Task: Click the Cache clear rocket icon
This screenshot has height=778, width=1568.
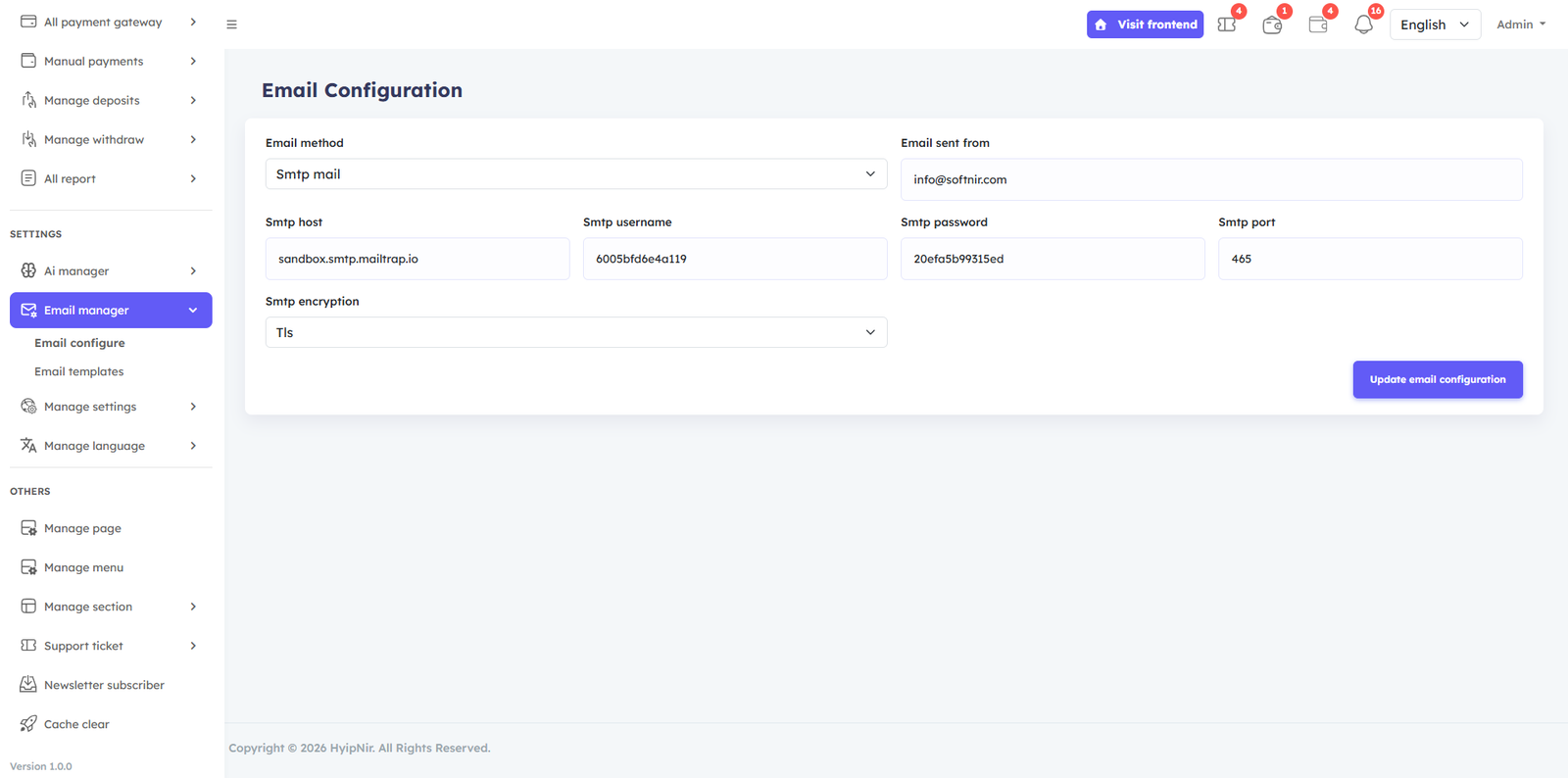Action: (28, 724)
